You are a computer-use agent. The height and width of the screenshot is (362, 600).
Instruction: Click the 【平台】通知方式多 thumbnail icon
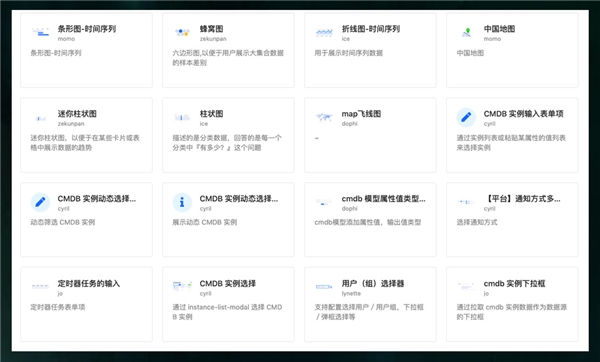[x=466, y=202]
